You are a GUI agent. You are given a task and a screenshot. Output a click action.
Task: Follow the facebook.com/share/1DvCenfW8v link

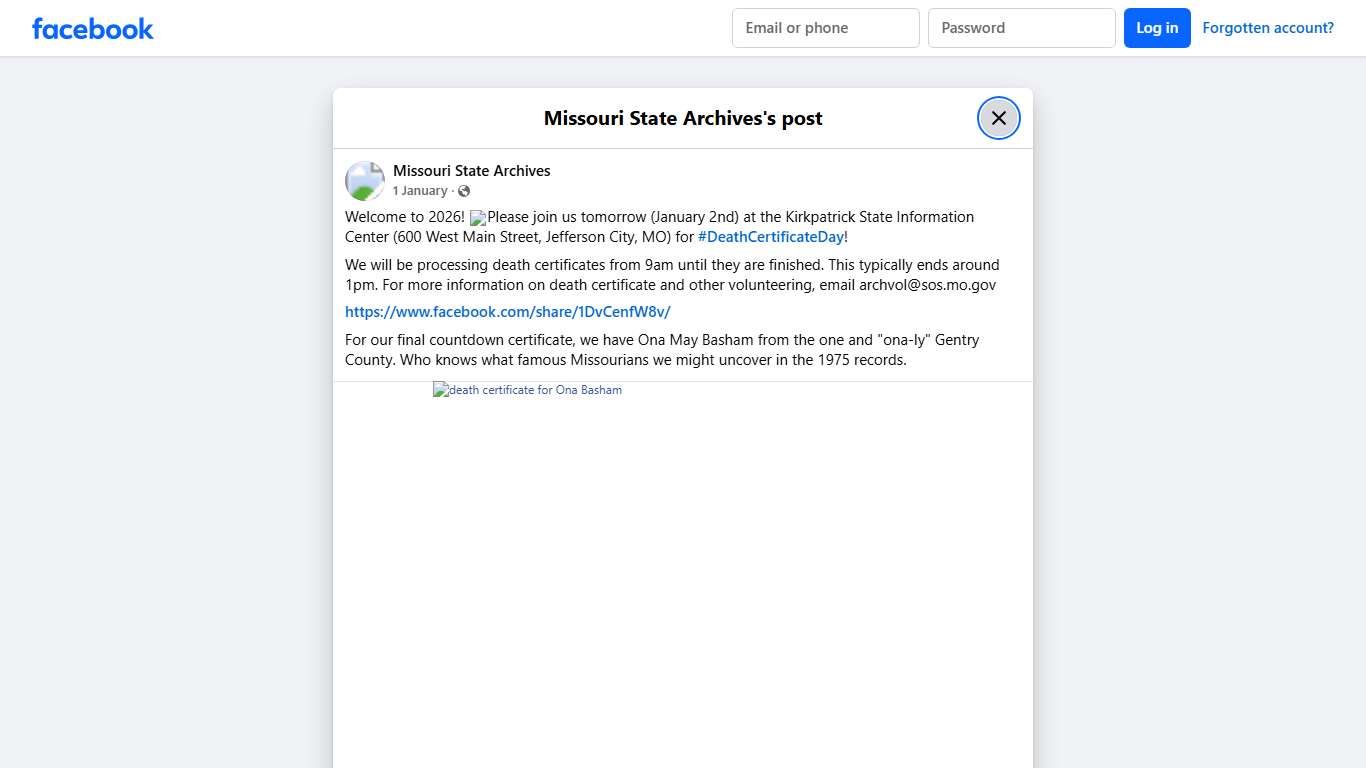pyautogui.click(x=507, y=312)
